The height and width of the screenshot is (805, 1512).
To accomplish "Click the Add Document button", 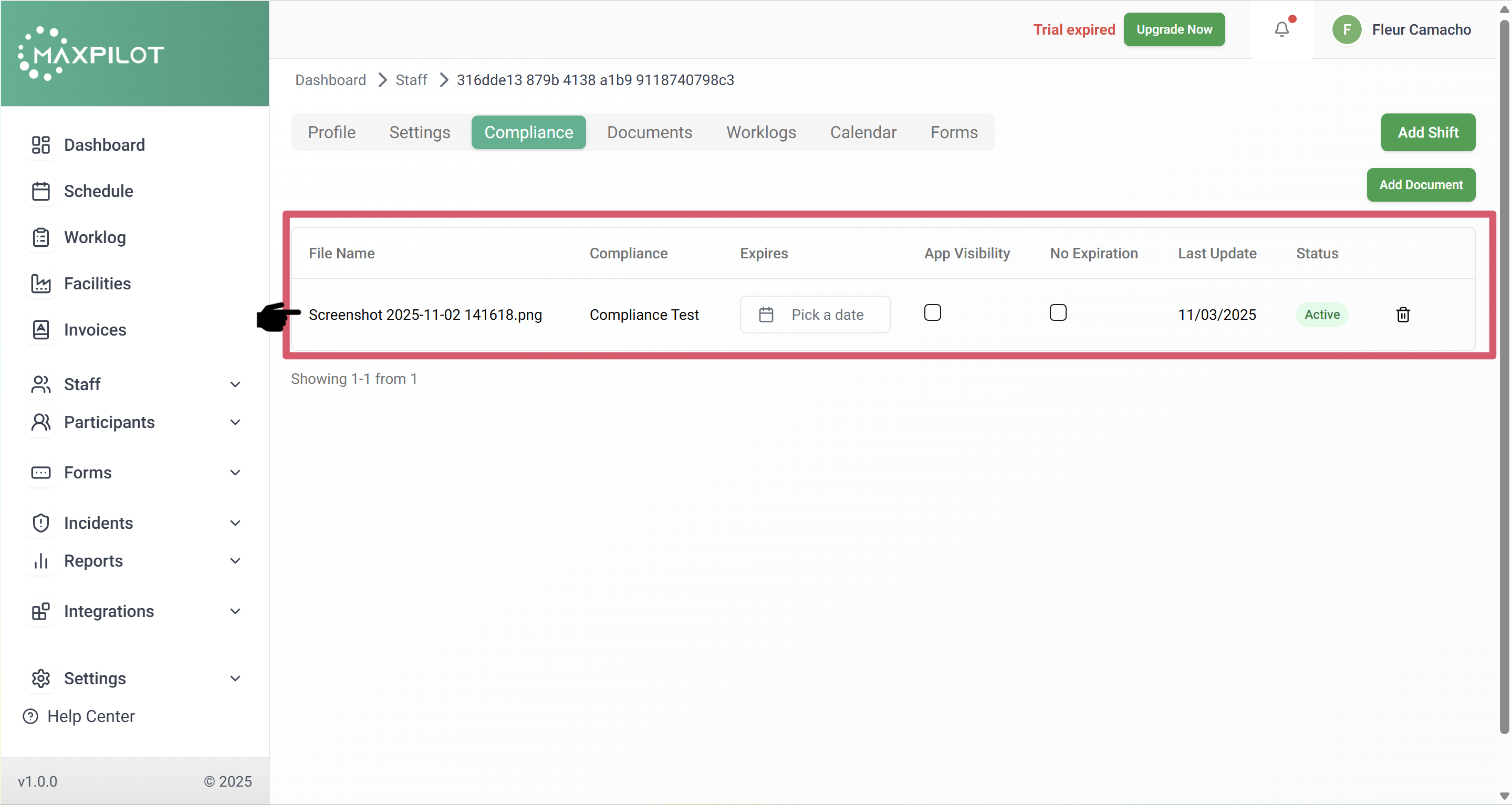I will coord(1421,185).
